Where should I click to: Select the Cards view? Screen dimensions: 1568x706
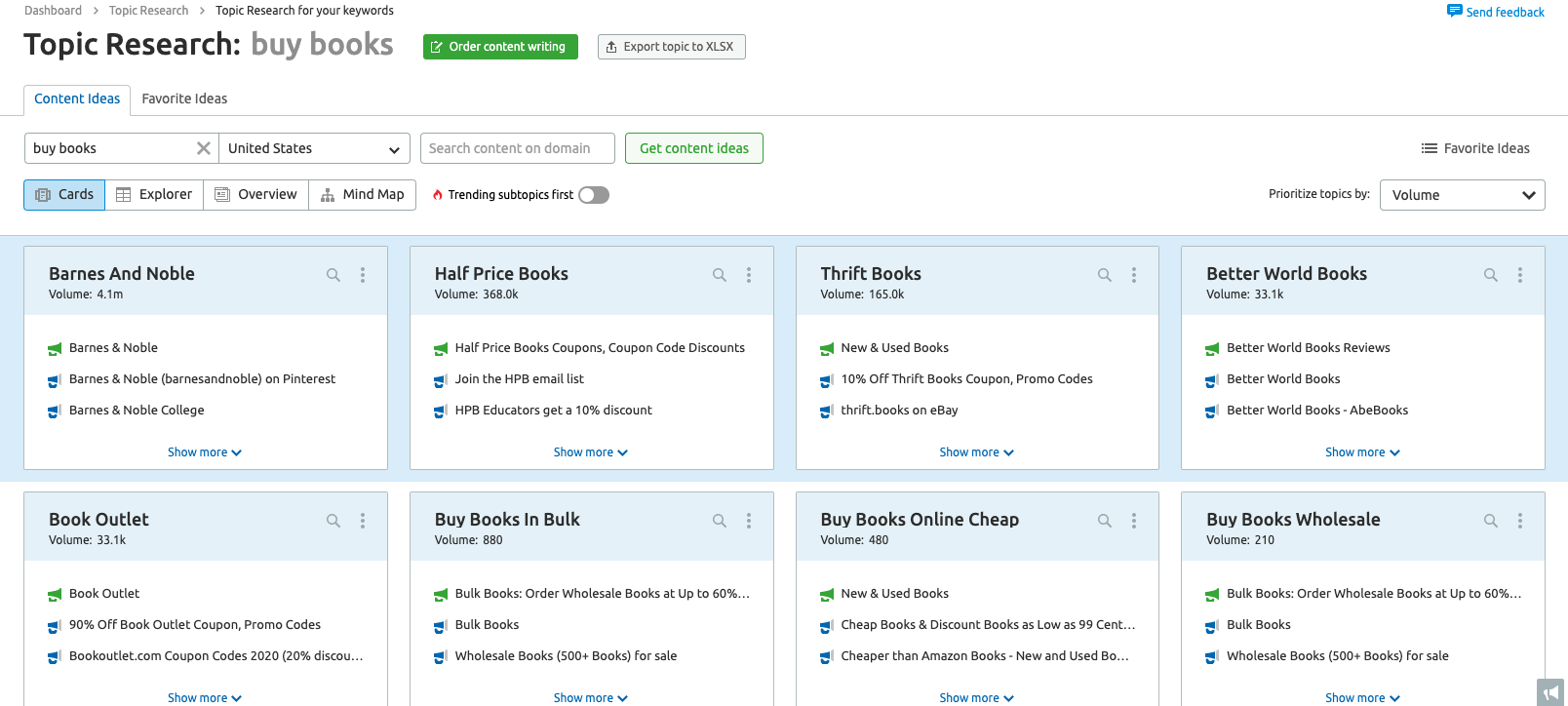pyautogui.click(x=64, y=195)
